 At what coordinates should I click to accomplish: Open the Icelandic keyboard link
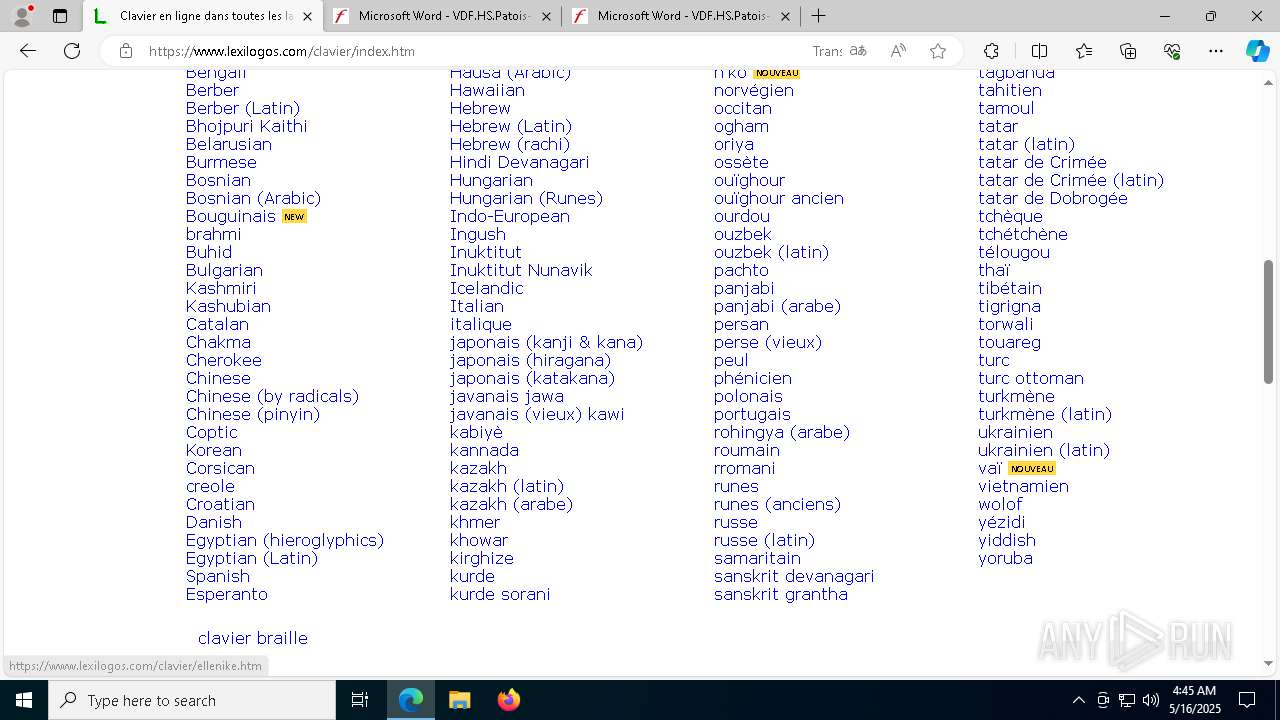pos(486,288)
